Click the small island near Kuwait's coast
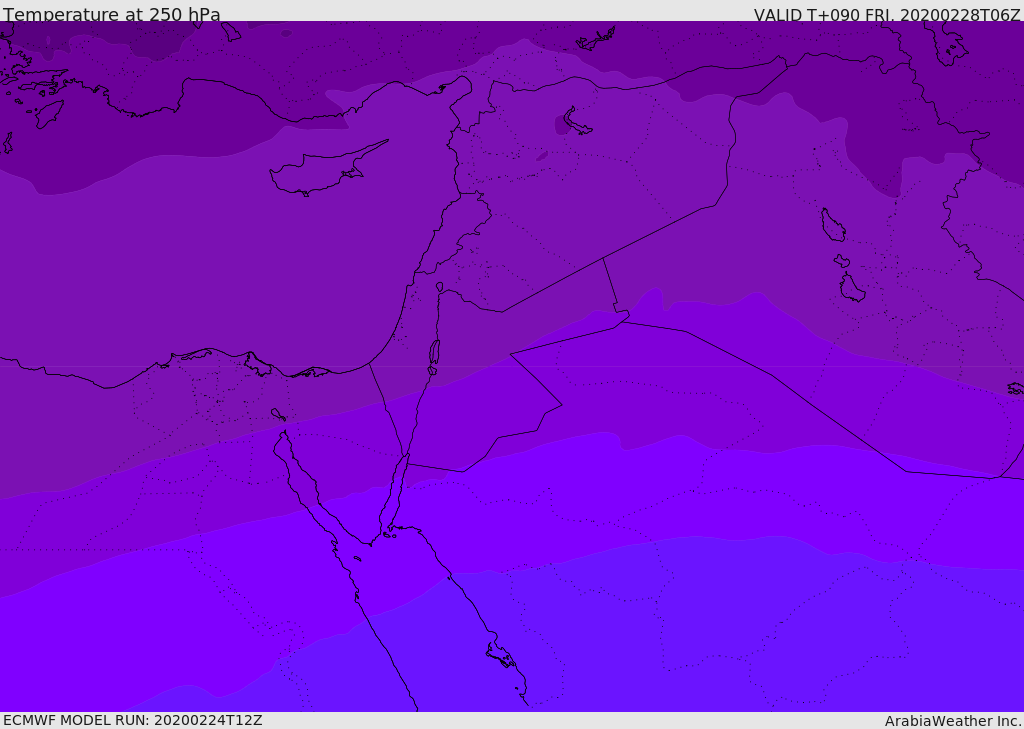Image resolution: width=1024 pixels, height=729 pixels. 1015,388
